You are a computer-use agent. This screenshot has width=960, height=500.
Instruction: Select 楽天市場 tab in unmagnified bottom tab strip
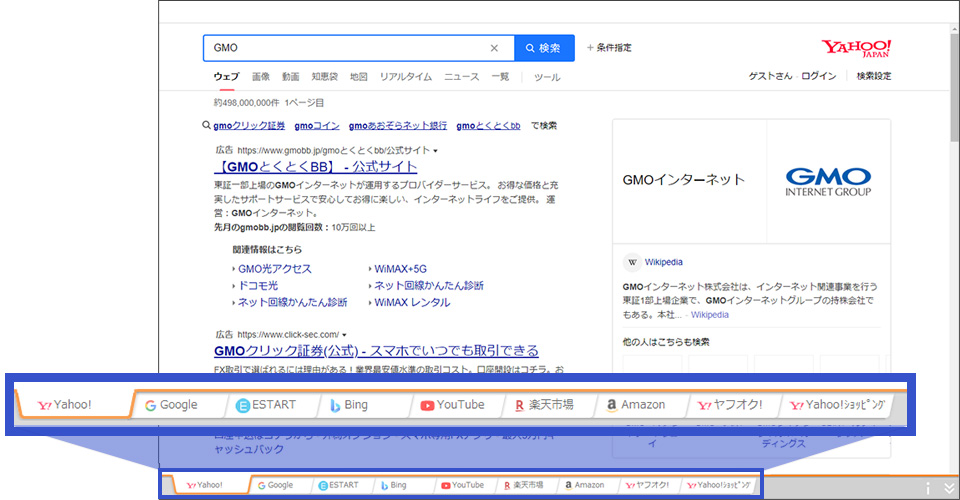tap(524, 485)
